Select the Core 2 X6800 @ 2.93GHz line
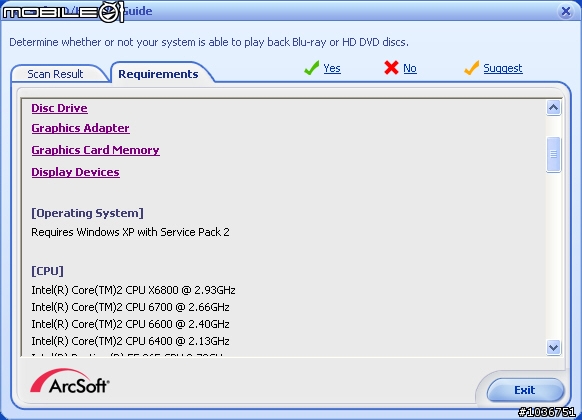Viewport: 582px width, 420px height. [133, 290]
